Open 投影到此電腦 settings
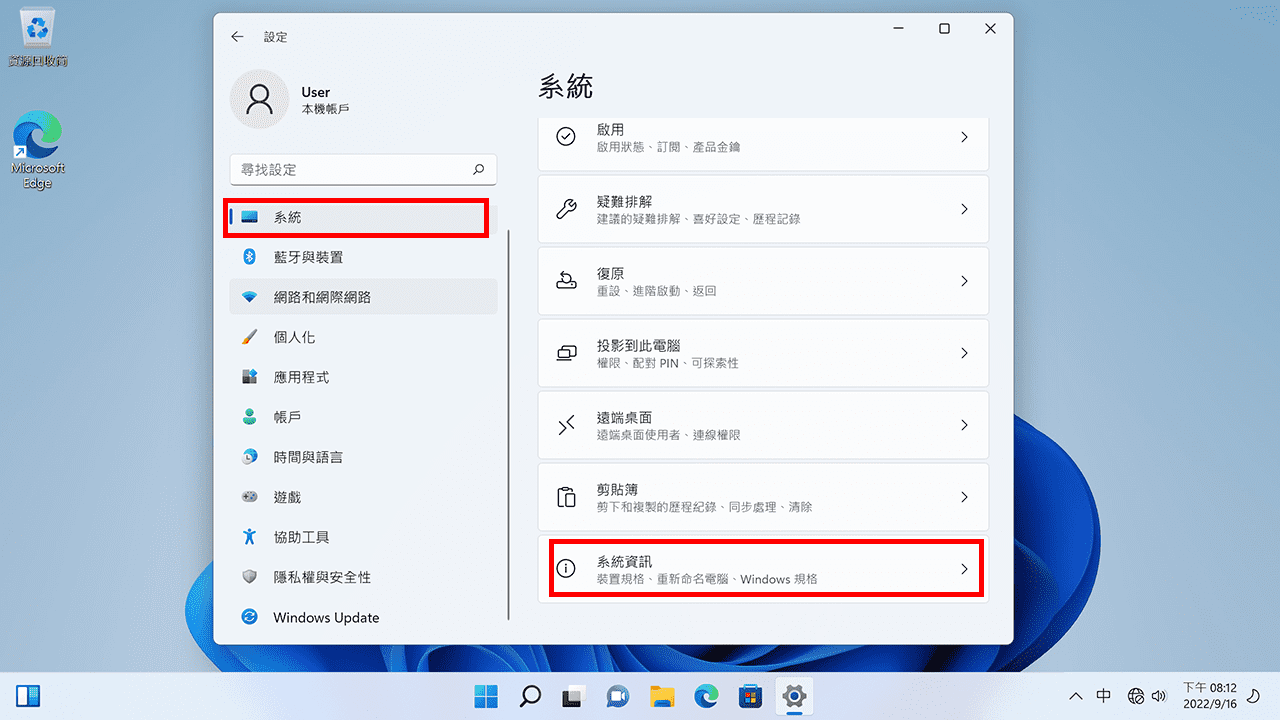 (763, 353)
